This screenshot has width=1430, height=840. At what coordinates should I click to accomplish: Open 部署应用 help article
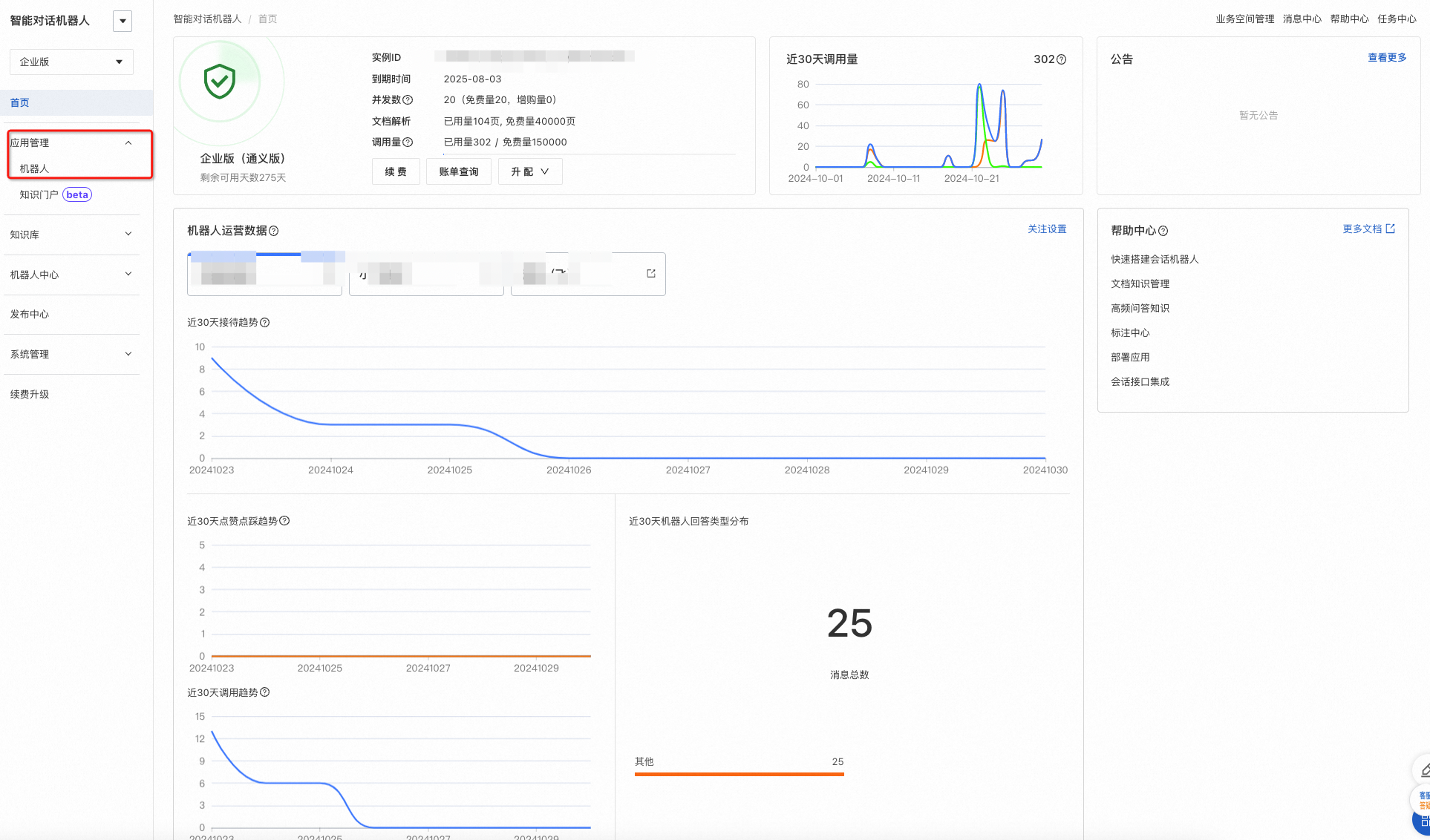pyautogui.click(x=1130, y=357)
